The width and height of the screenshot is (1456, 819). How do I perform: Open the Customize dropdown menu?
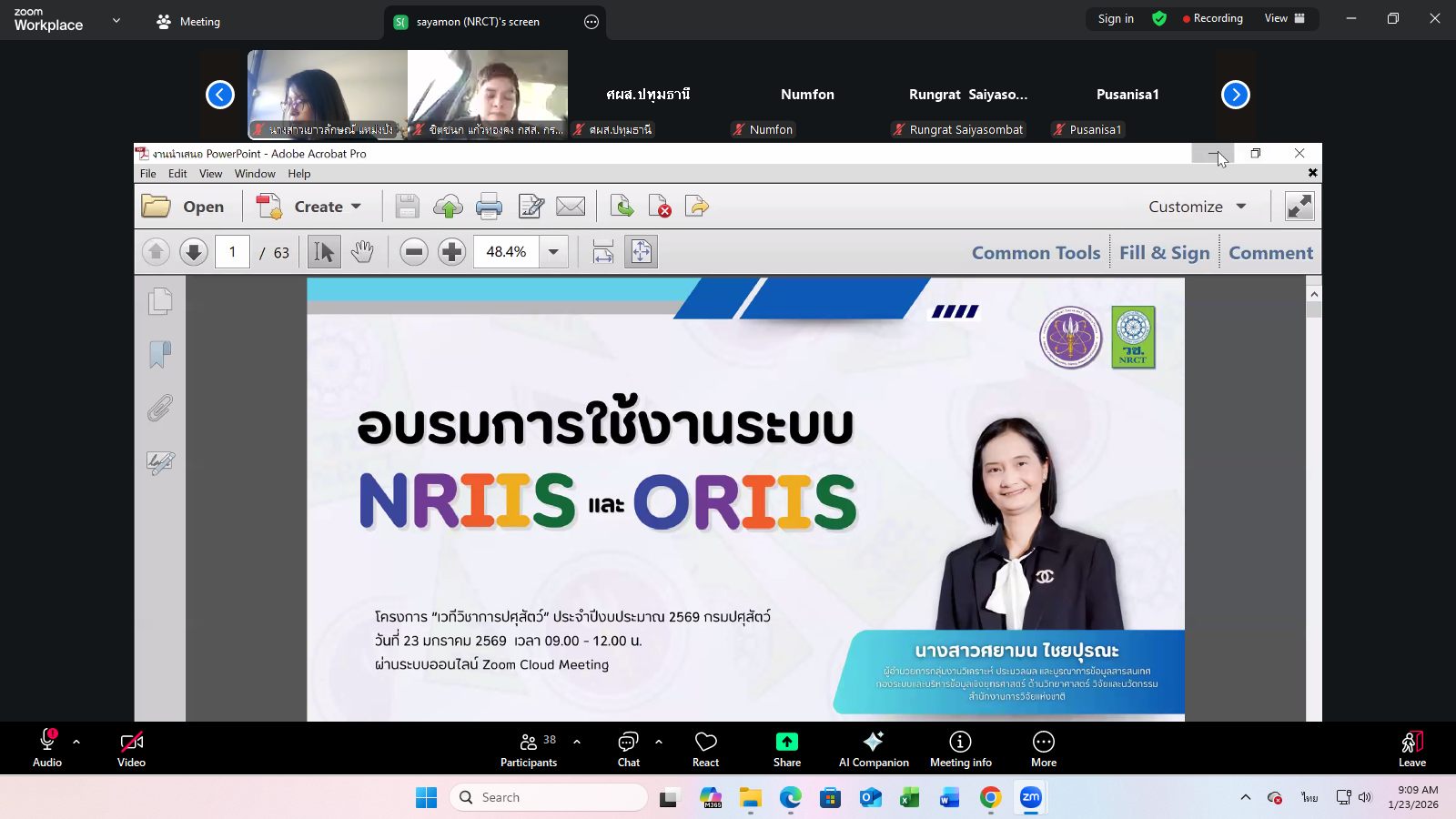(1197, 207)
